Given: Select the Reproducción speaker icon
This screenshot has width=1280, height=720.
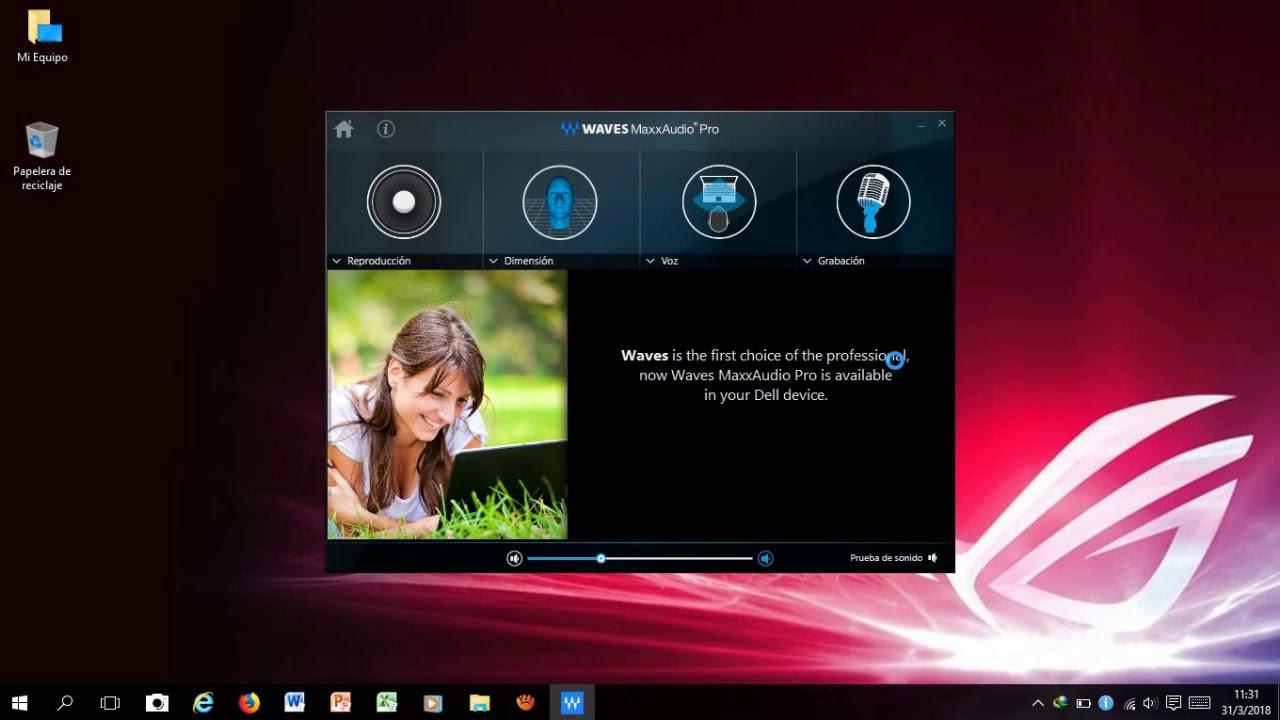Looking at the screenshot, I should 403,201.
